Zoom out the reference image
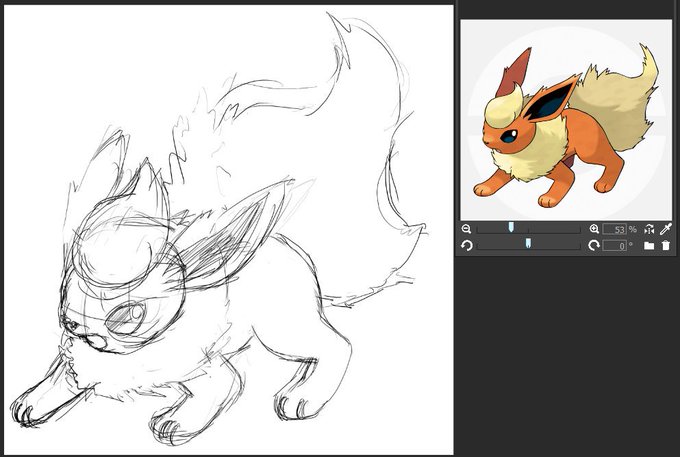The width and height of the screenshot is (680, 457). 466,229
